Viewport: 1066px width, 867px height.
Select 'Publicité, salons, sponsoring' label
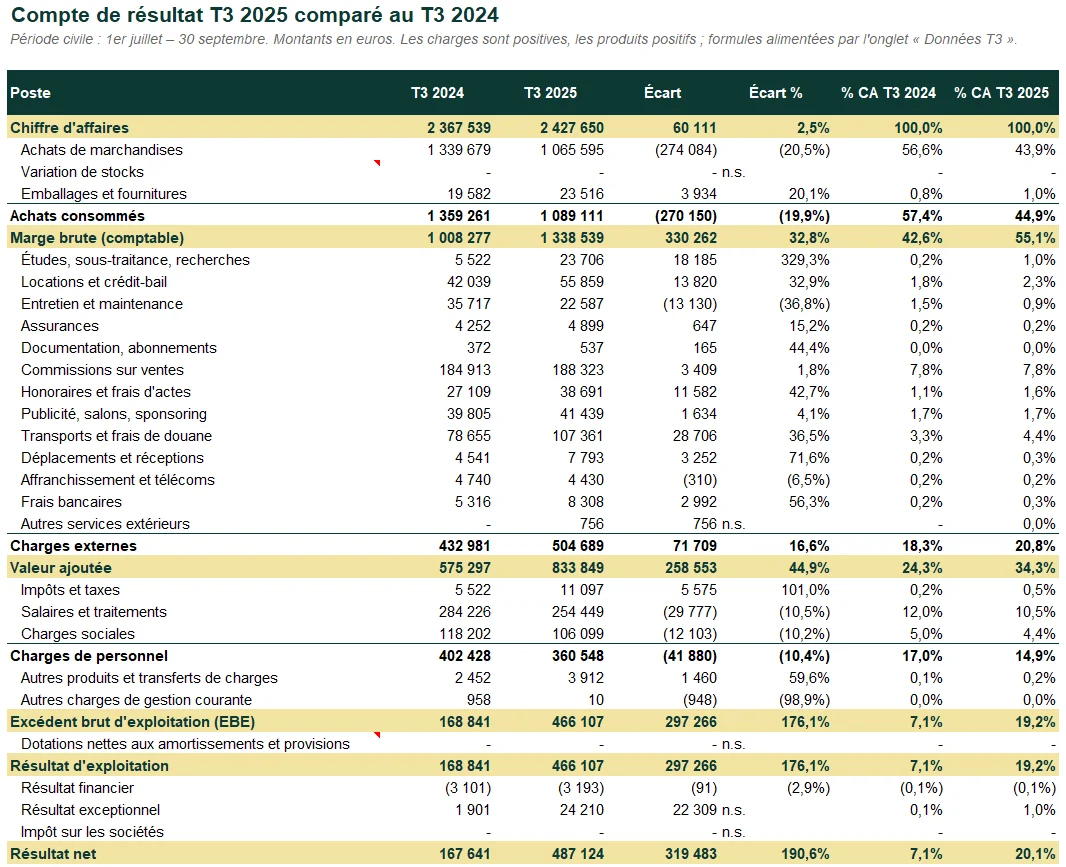[x=114, y=414]
